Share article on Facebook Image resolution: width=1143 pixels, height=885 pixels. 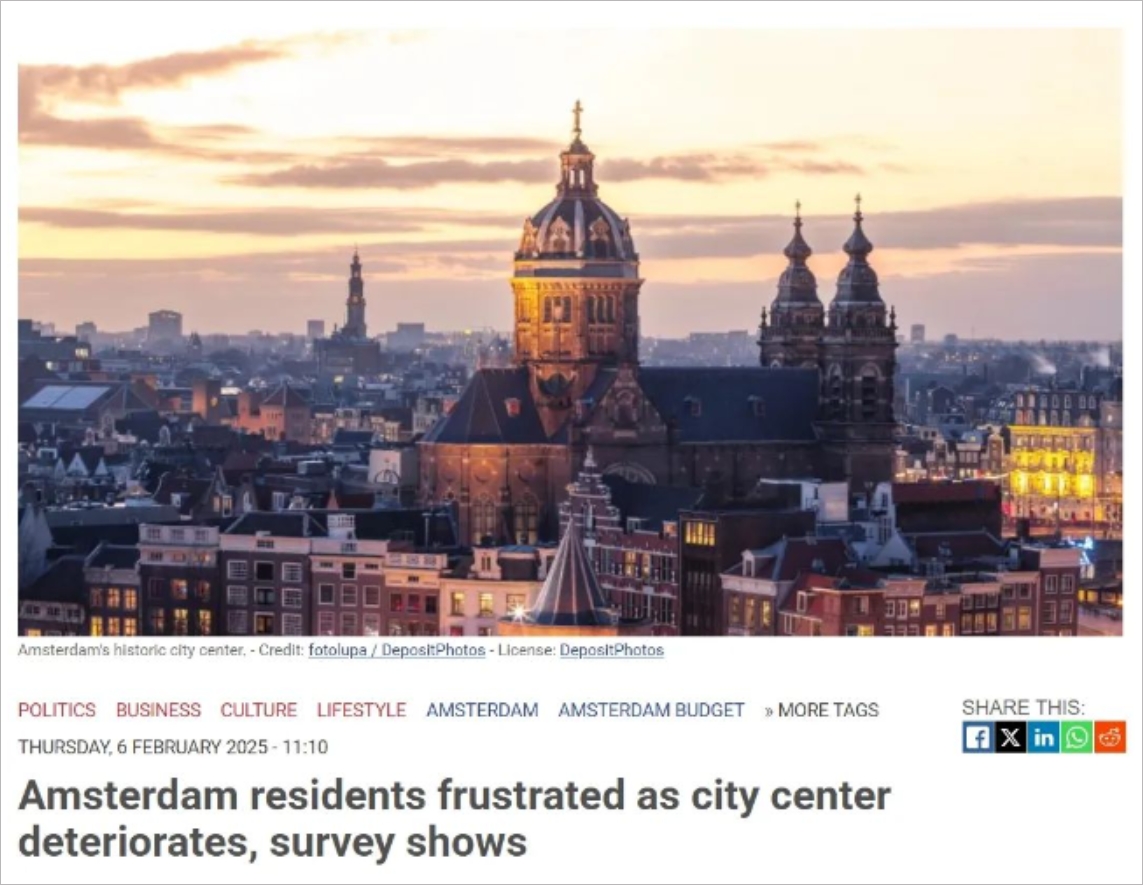[977, 737]
